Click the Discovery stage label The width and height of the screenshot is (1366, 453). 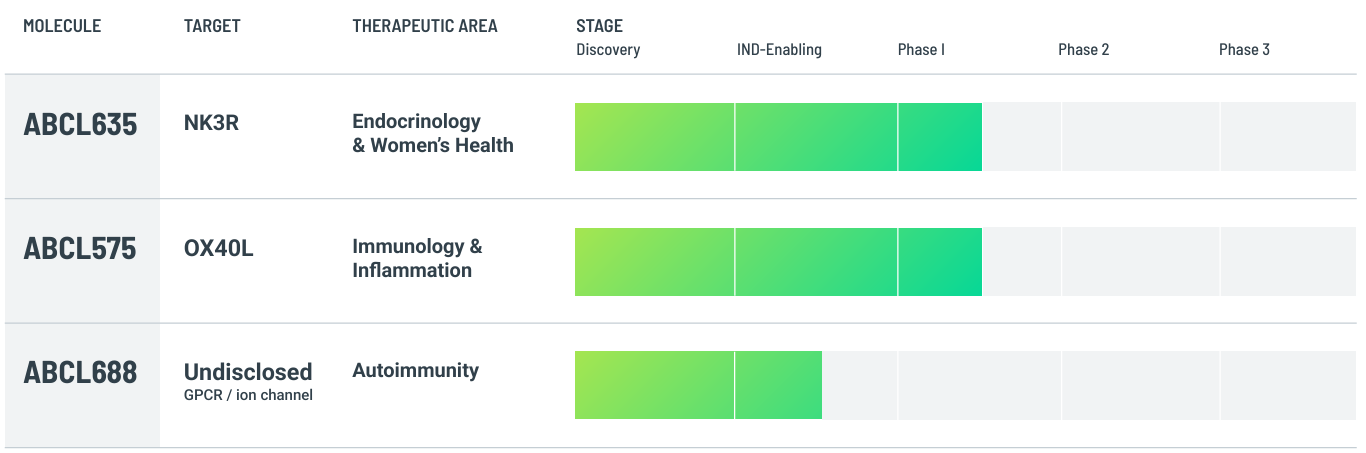click(x=608, y=49)
